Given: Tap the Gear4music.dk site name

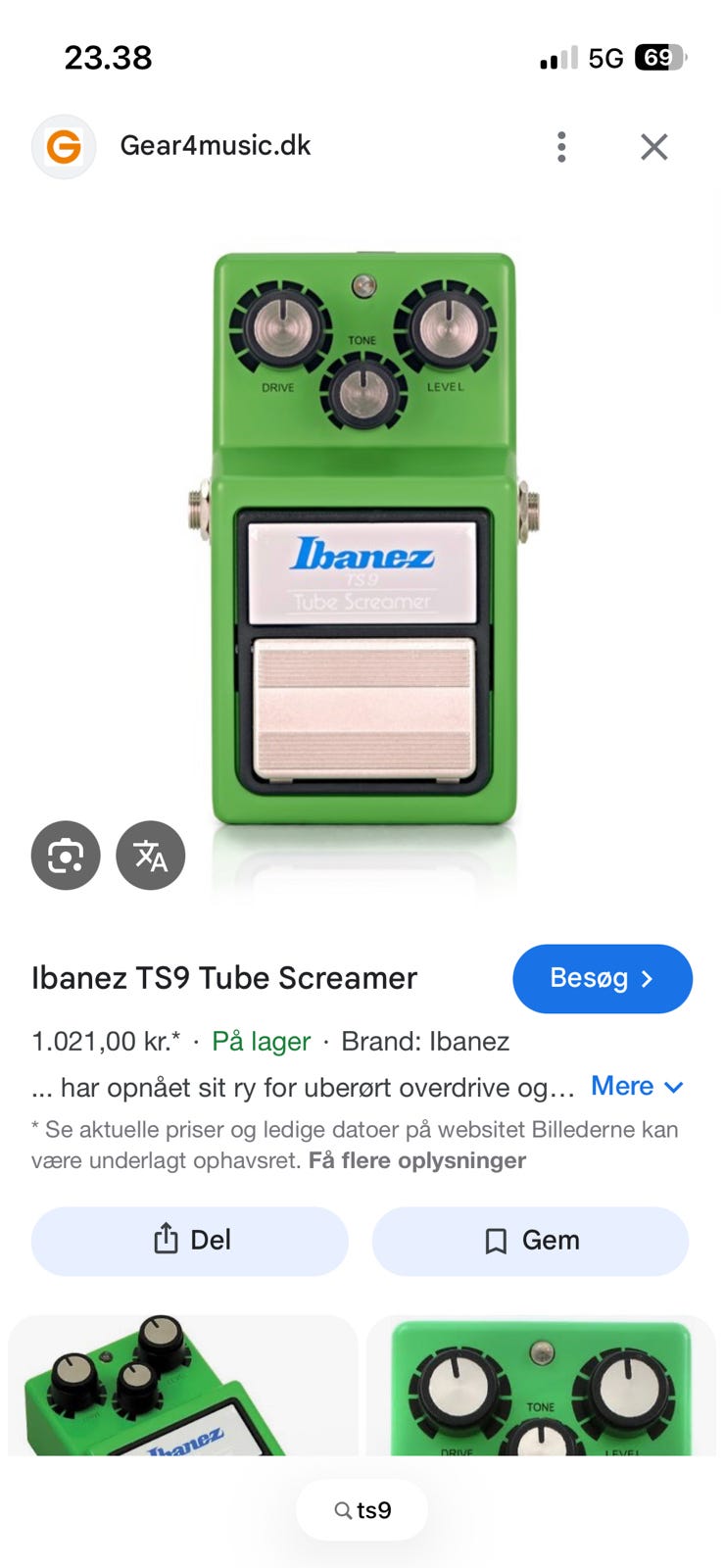Looking at the screenshot, I should click(x=216, y=146).
